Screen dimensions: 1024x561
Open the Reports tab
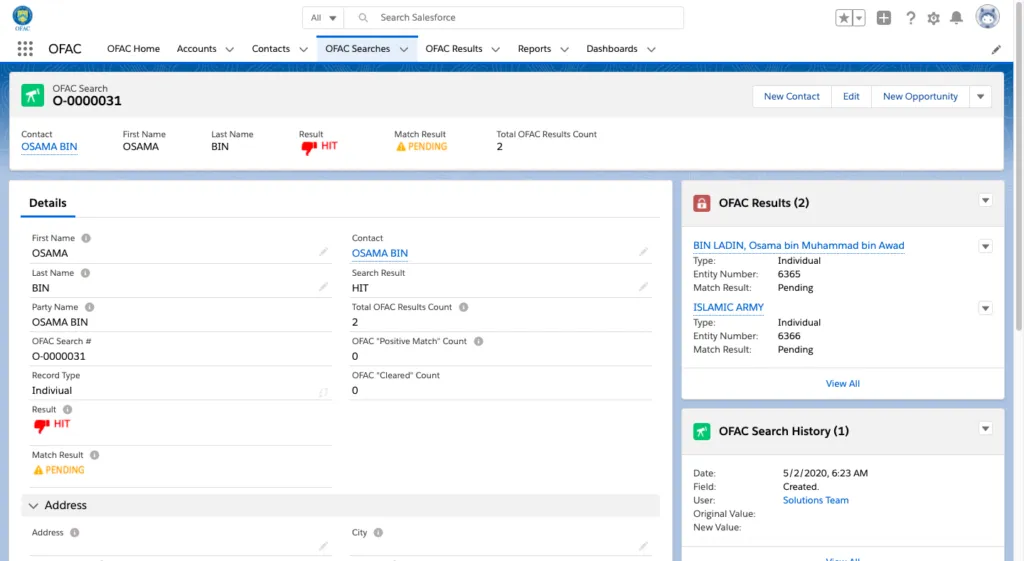point(534,49)
